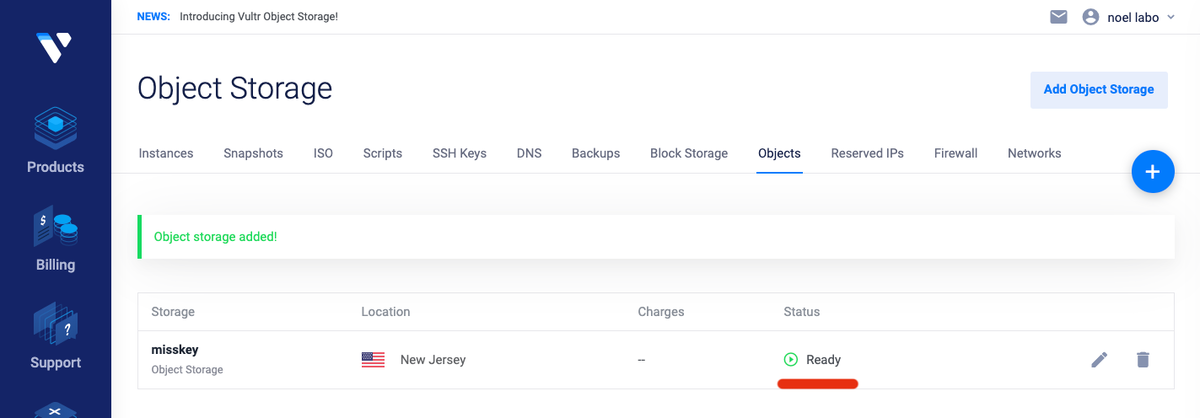Open the Block Storage tab
The image size is (1200, 418).
click(x=689, y=153)
